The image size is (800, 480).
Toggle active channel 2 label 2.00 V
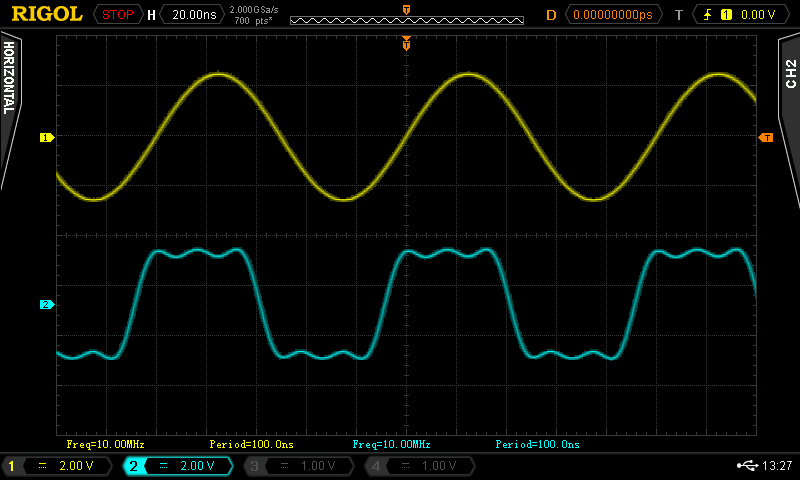coord(178,466)
